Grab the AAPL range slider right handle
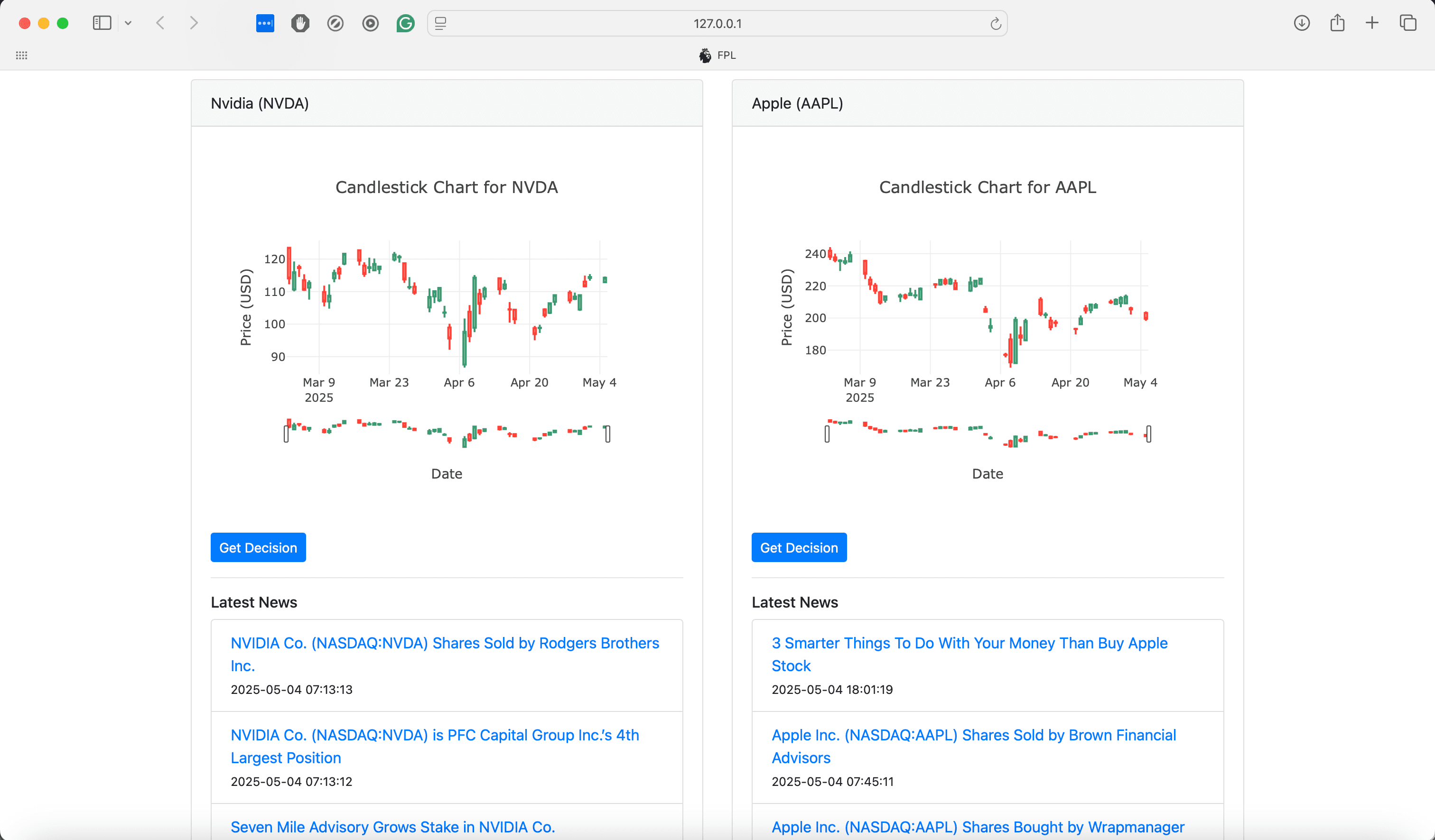 coord(1148,434)
